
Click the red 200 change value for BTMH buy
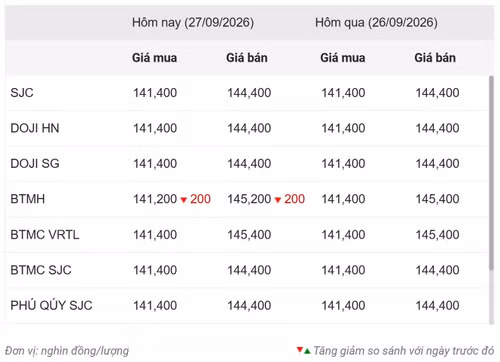[x=200, y=199]
